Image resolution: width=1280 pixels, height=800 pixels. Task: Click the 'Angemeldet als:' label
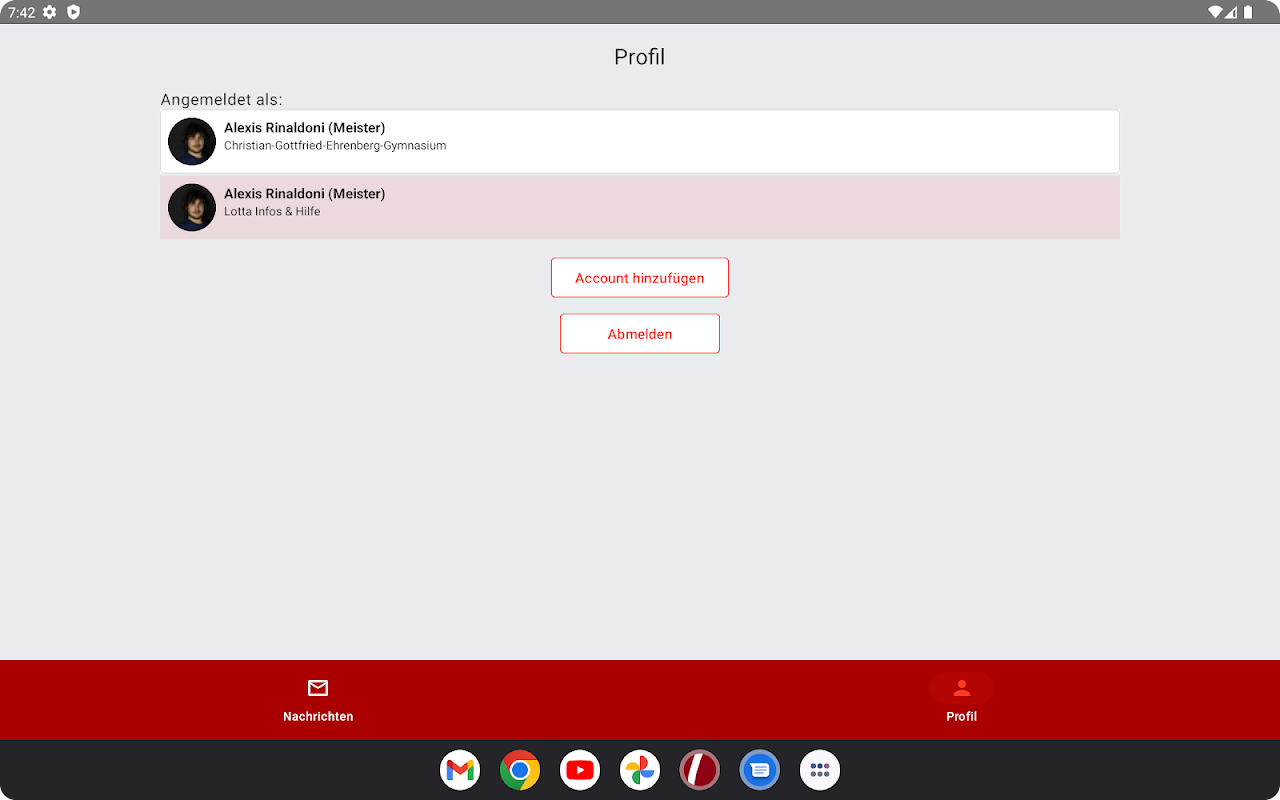[x=222, y=100]
